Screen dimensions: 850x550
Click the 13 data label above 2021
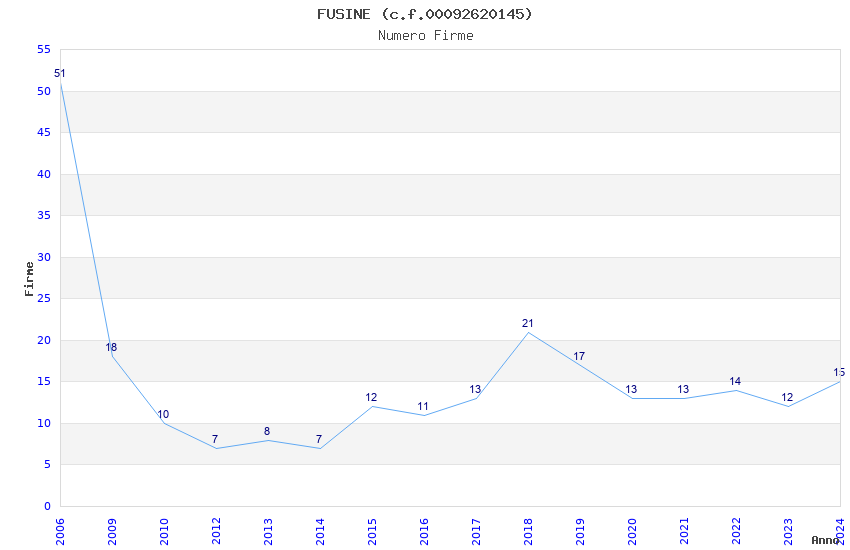point(683,390)
